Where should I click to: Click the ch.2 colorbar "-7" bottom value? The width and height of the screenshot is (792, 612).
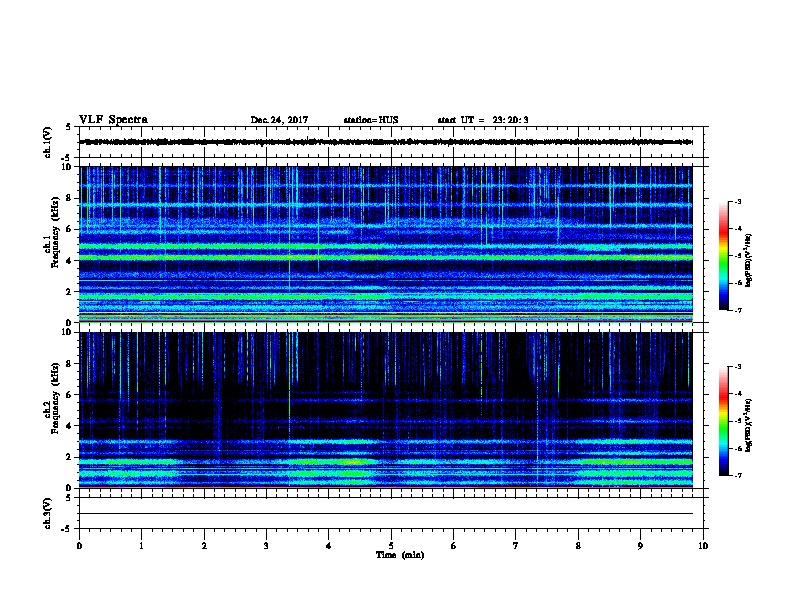tap(737, 476)
